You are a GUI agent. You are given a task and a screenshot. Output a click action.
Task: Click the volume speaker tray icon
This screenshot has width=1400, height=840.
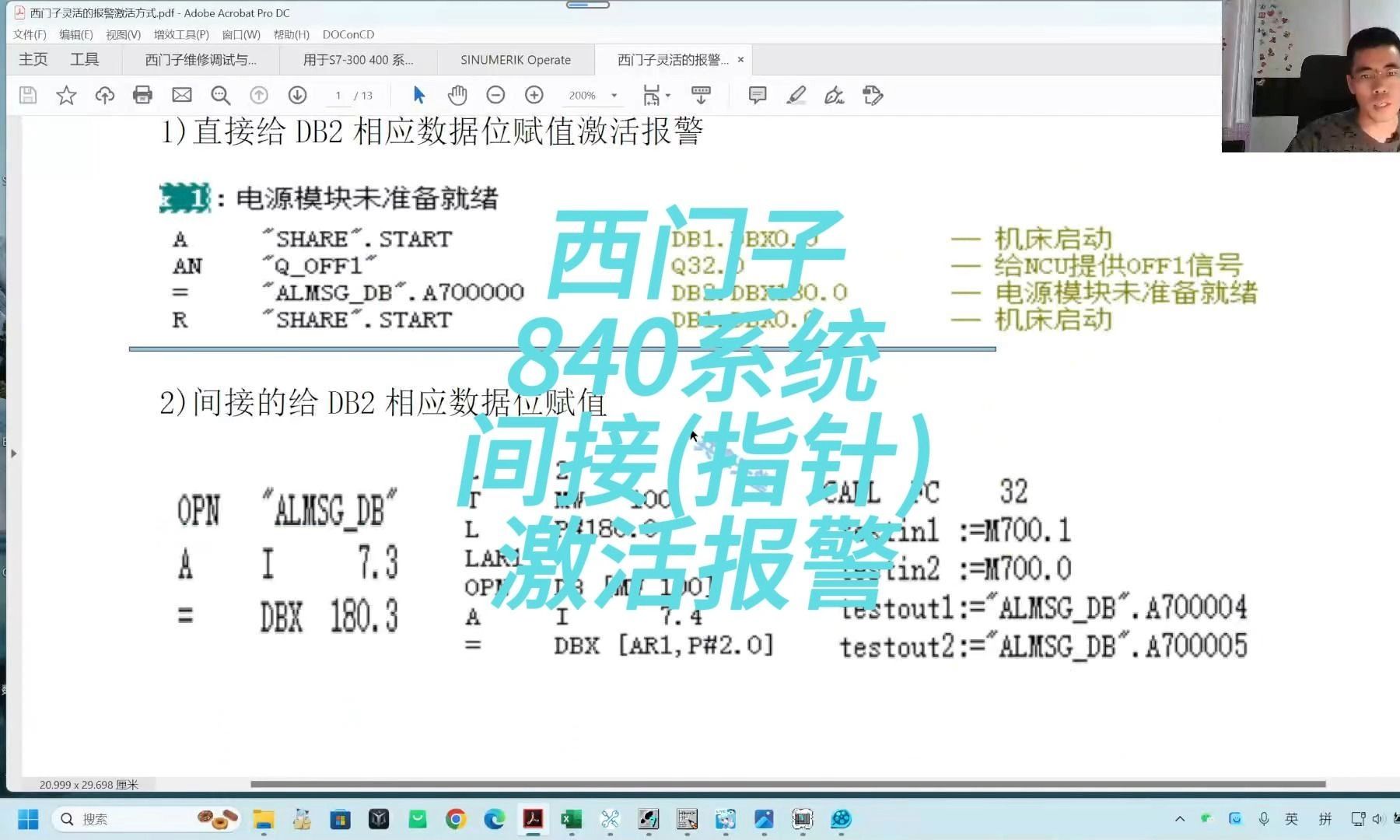click(x=1378, y=819)
